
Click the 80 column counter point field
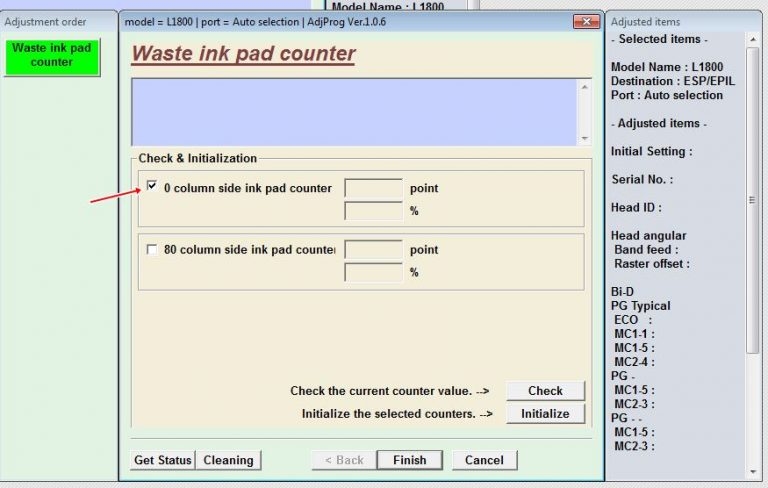click(x=373, y=250)
